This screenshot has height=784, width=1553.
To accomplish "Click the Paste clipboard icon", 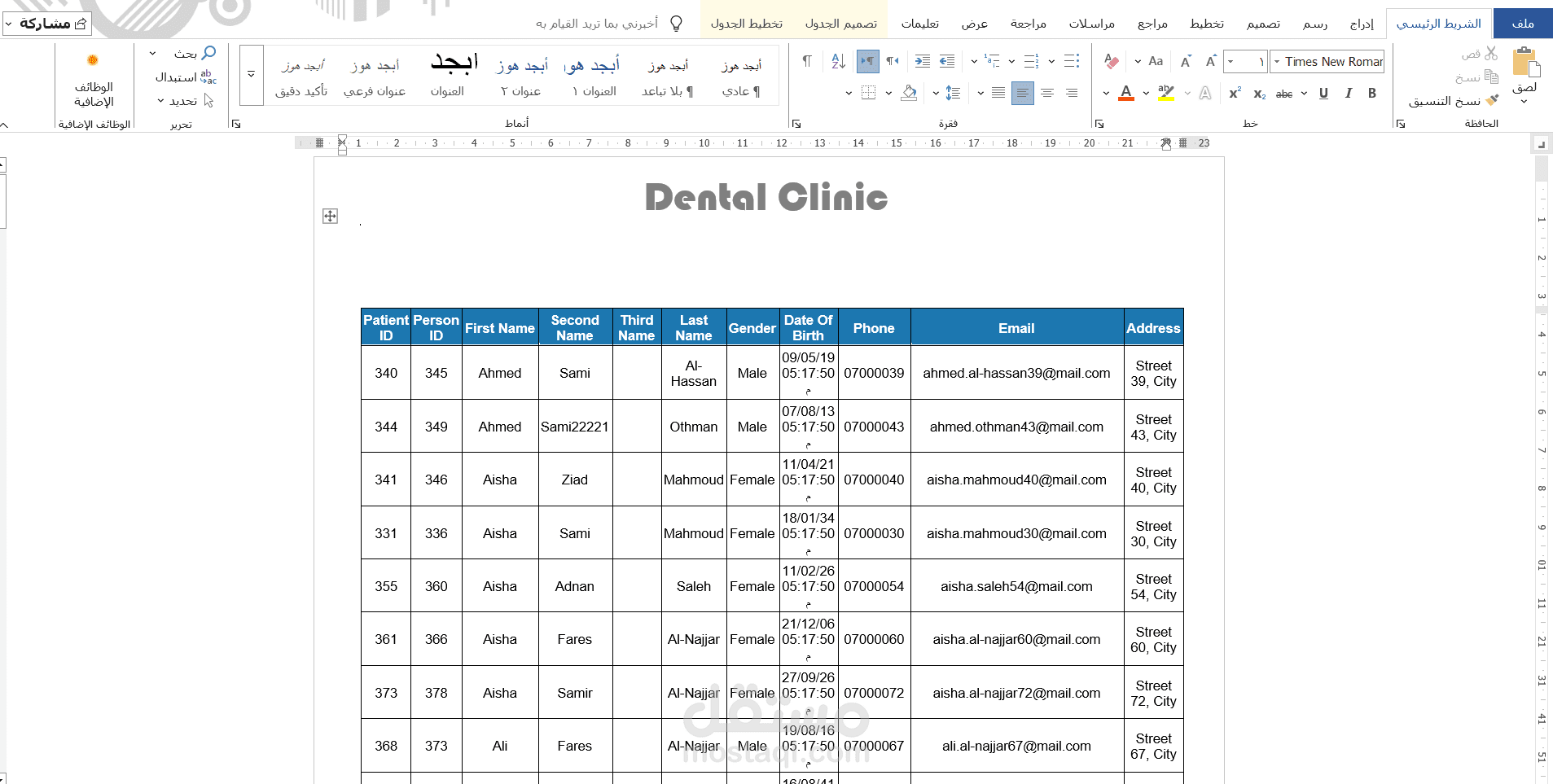I will point(1525,62).
